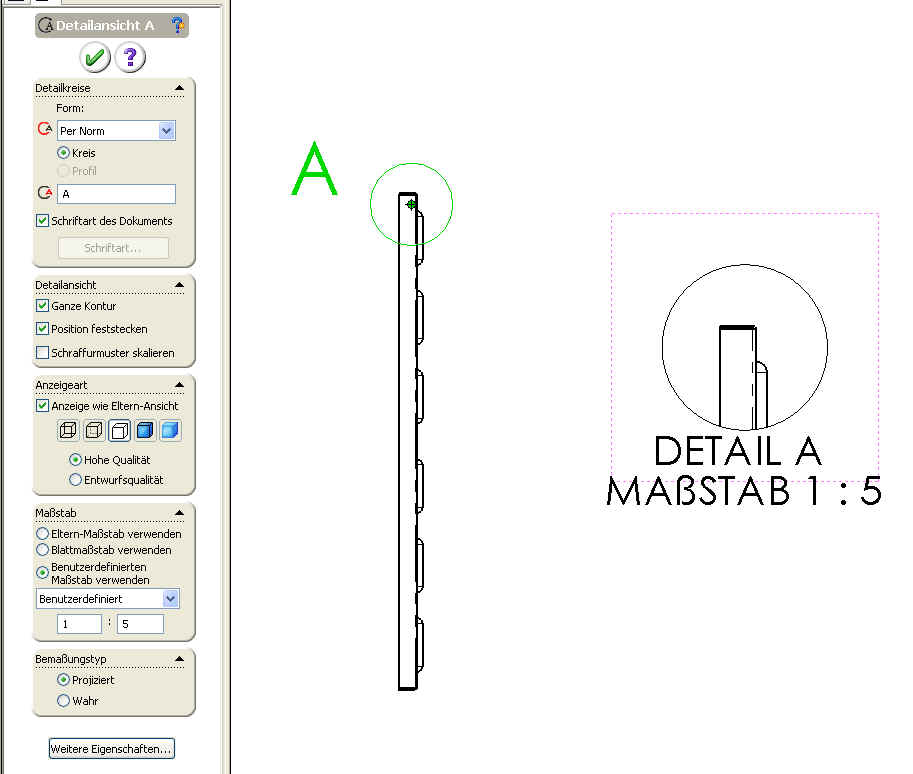Viewport: 913px width, 774px height.
Task: Click the detail view circle drawing
Action: tap(745, 348)
